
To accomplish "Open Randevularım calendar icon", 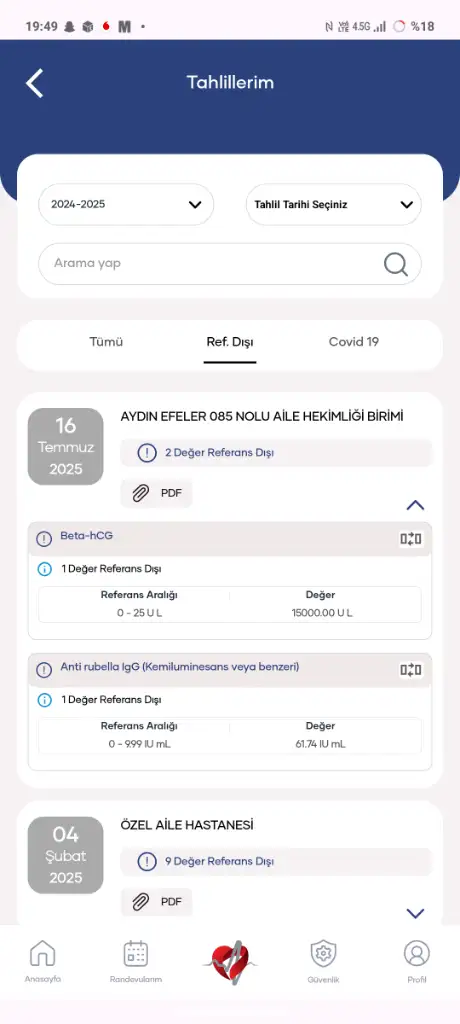I will (136, 953).
